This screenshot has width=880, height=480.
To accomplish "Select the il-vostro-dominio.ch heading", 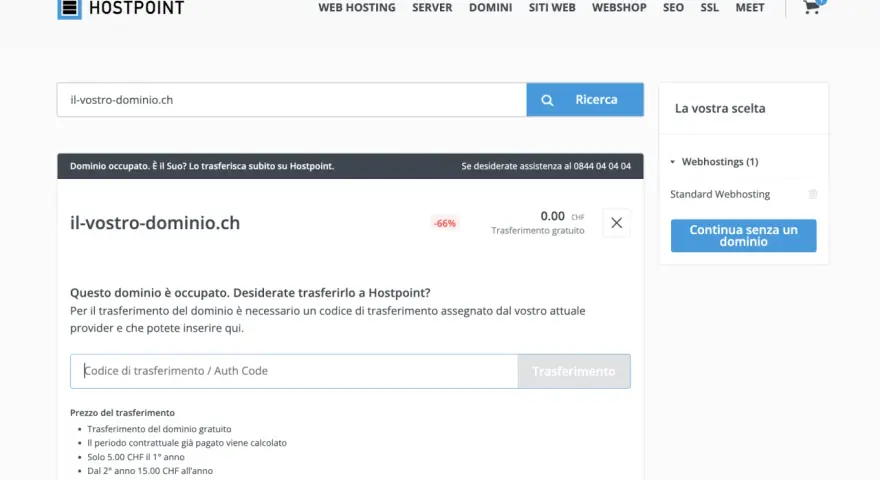I will click(x=155, y=223).
